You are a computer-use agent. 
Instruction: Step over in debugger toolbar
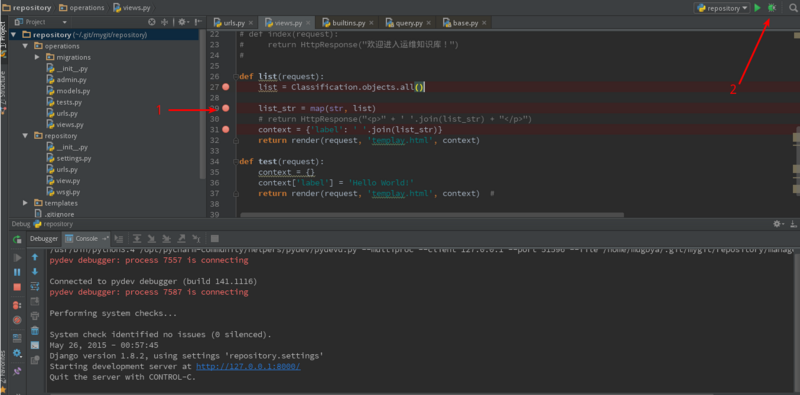[x=137, y=238]
